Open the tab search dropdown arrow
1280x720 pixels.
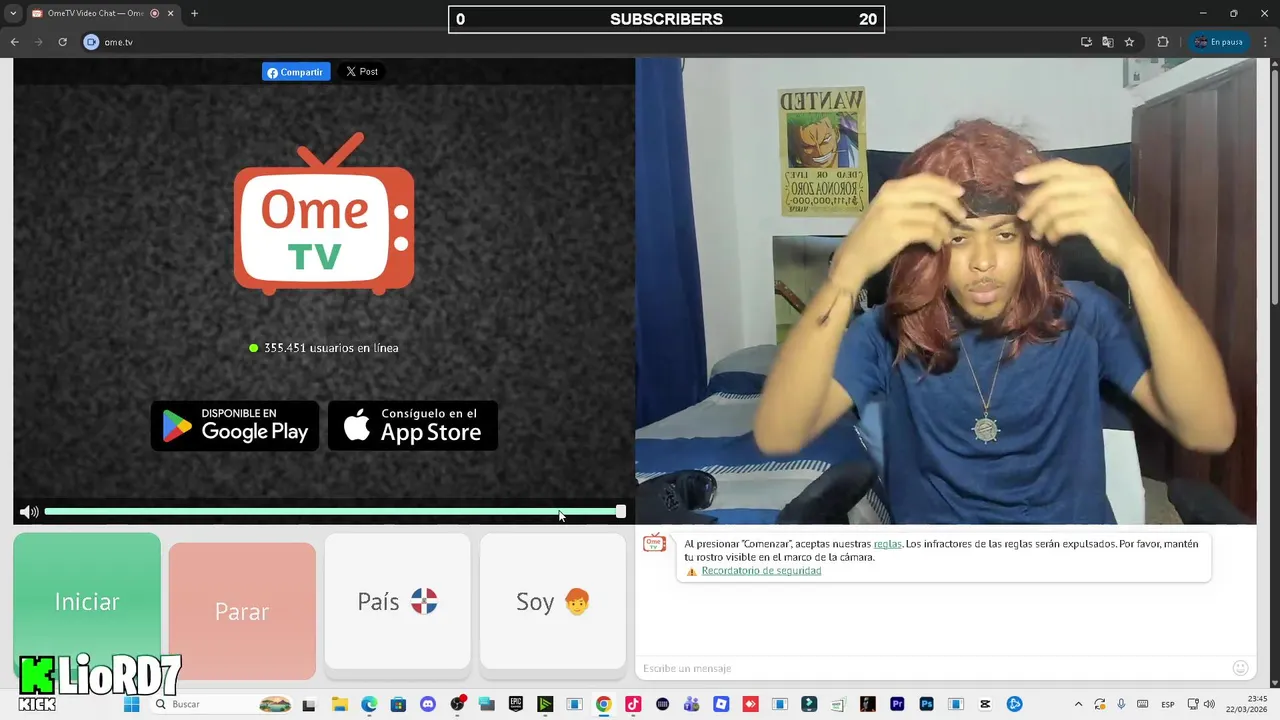point(13,14)
